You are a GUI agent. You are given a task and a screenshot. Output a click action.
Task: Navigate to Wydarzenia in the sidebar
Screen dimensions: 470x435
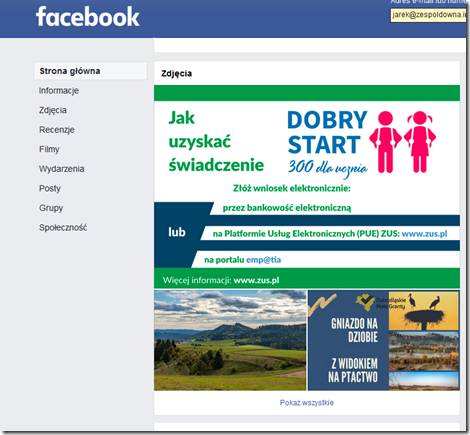pos(61,169)
